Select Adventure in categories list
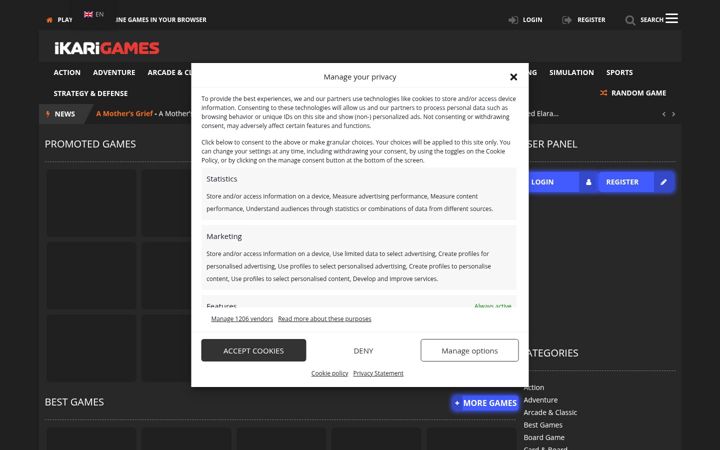Screen dimensions: 720x450 [540, 400]
